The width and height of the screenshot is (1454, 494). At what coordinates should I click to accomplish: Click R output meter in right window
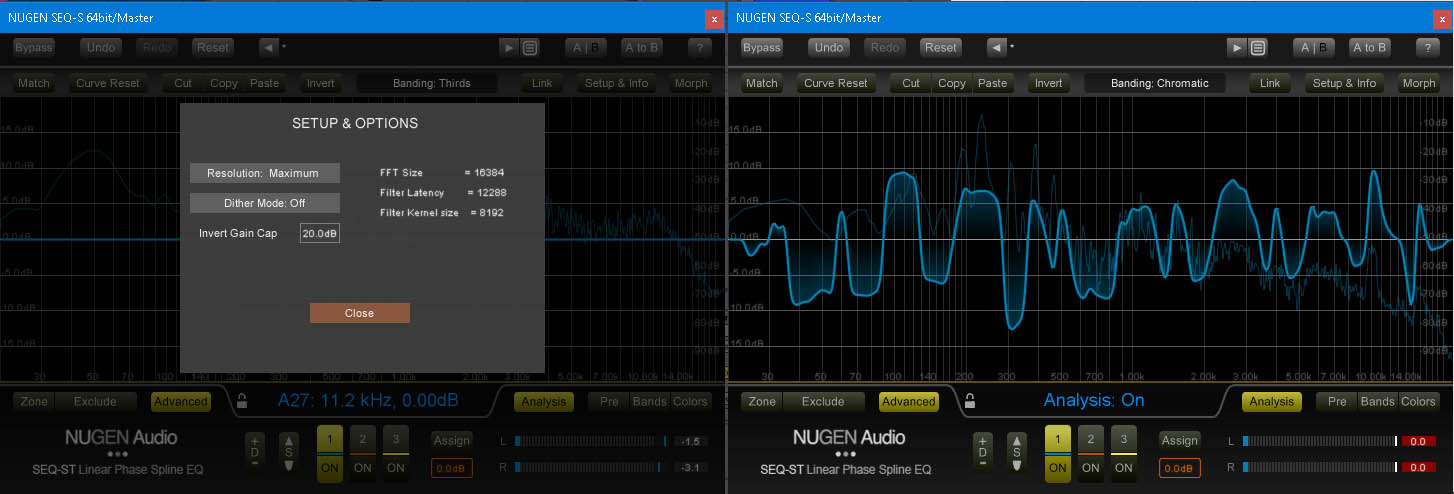tap(1319, 467)
